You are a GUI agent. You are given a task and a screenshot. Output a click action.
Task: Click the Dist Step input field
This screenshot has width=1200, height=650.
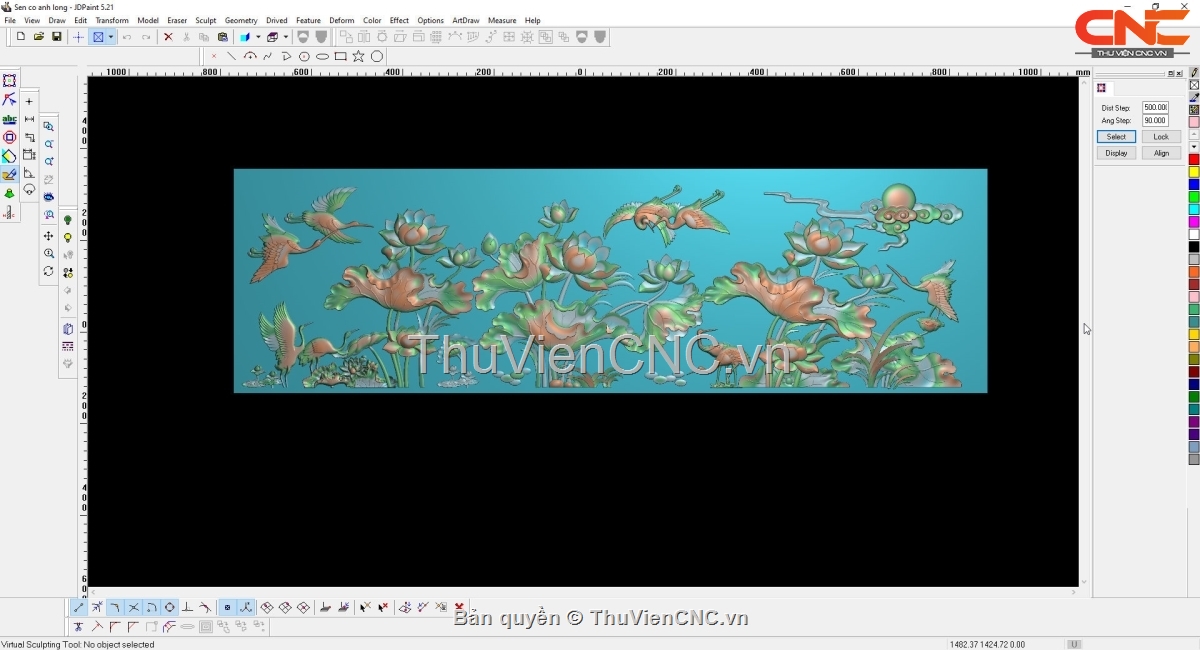(x=1155, y=108)
